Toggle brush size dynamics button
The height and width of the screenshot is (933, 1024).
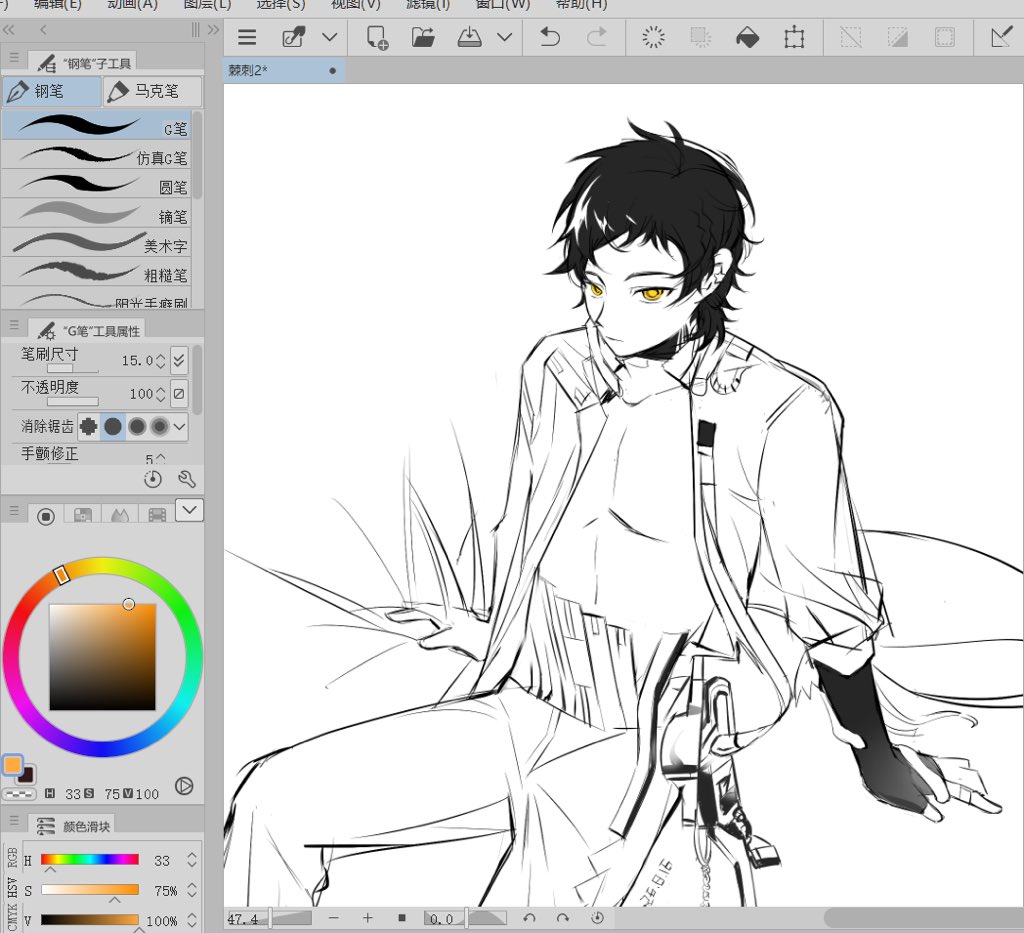[x=179, y=360]
